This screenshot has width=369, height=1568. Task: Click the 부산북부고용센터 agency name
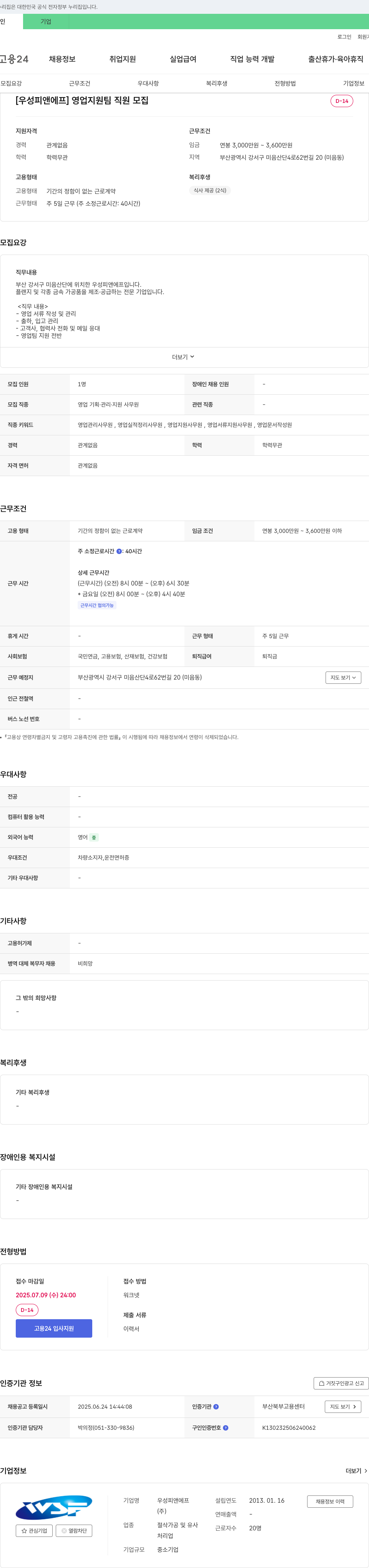point(284,1407)
